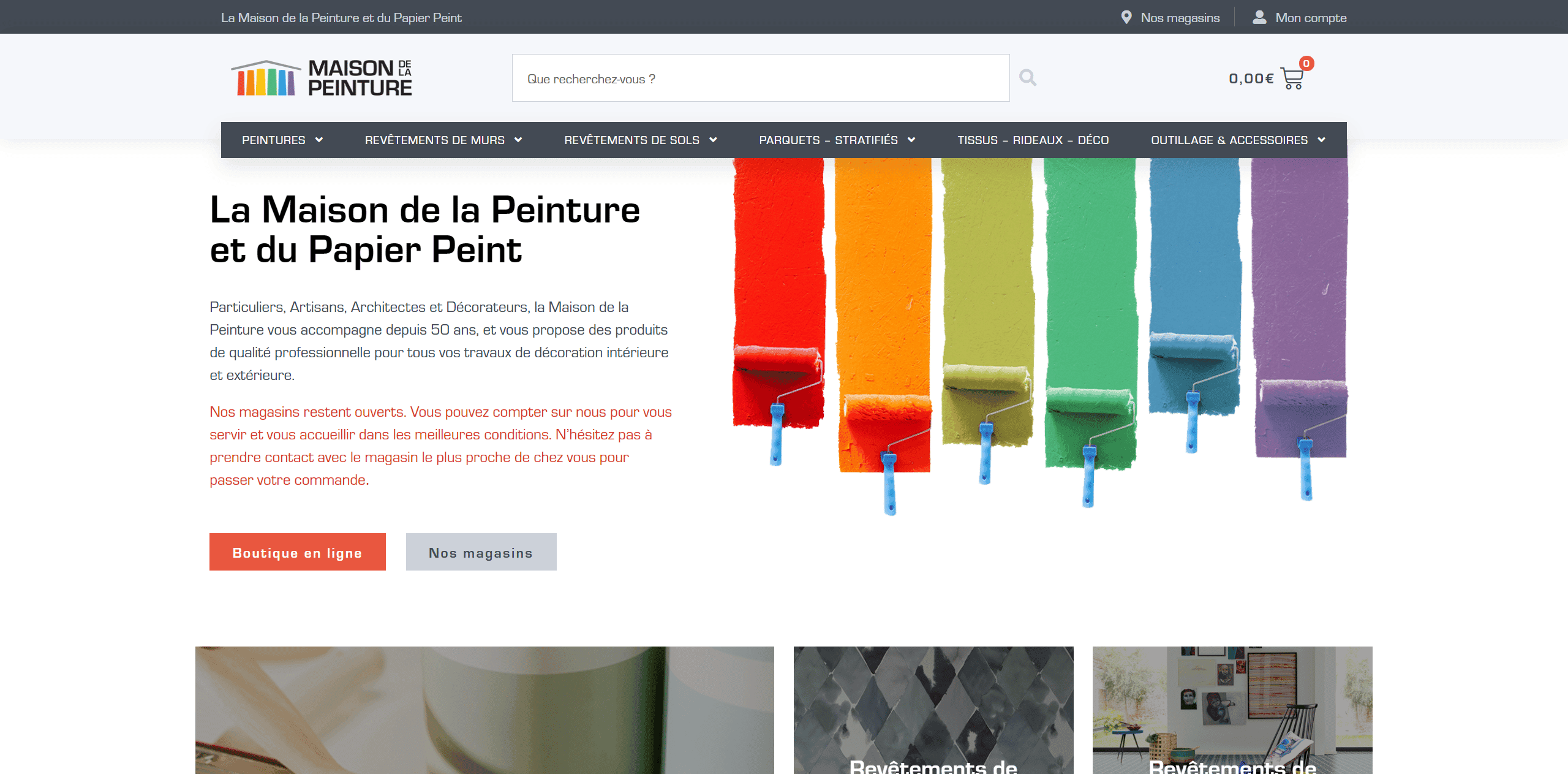Click the Boutique en ligne button
Screen dimensions: 1568x774
[297, 552]
